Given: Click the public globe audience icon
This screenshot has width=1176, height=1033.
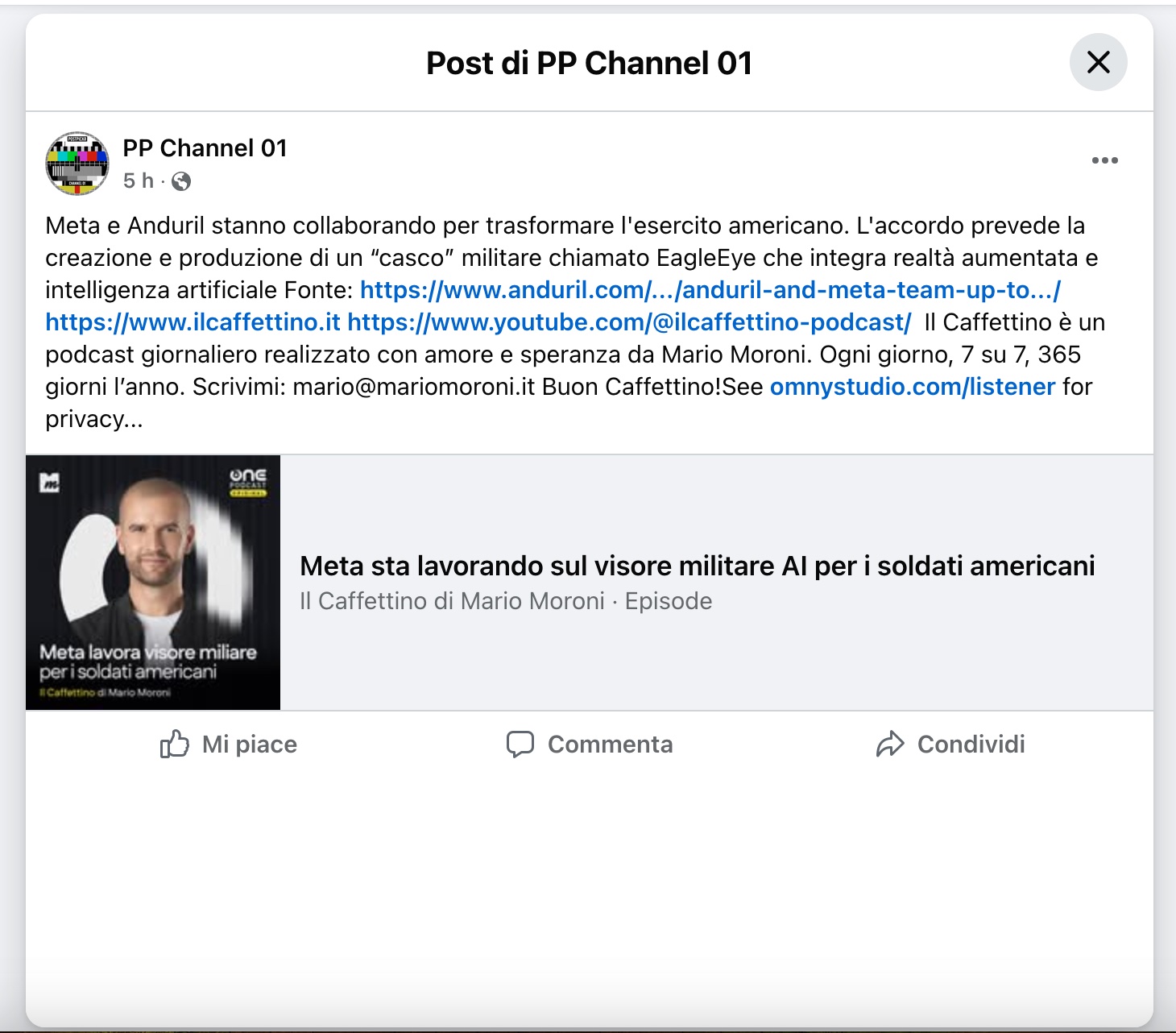Looking at the screenshot, I should click(181, 181).
